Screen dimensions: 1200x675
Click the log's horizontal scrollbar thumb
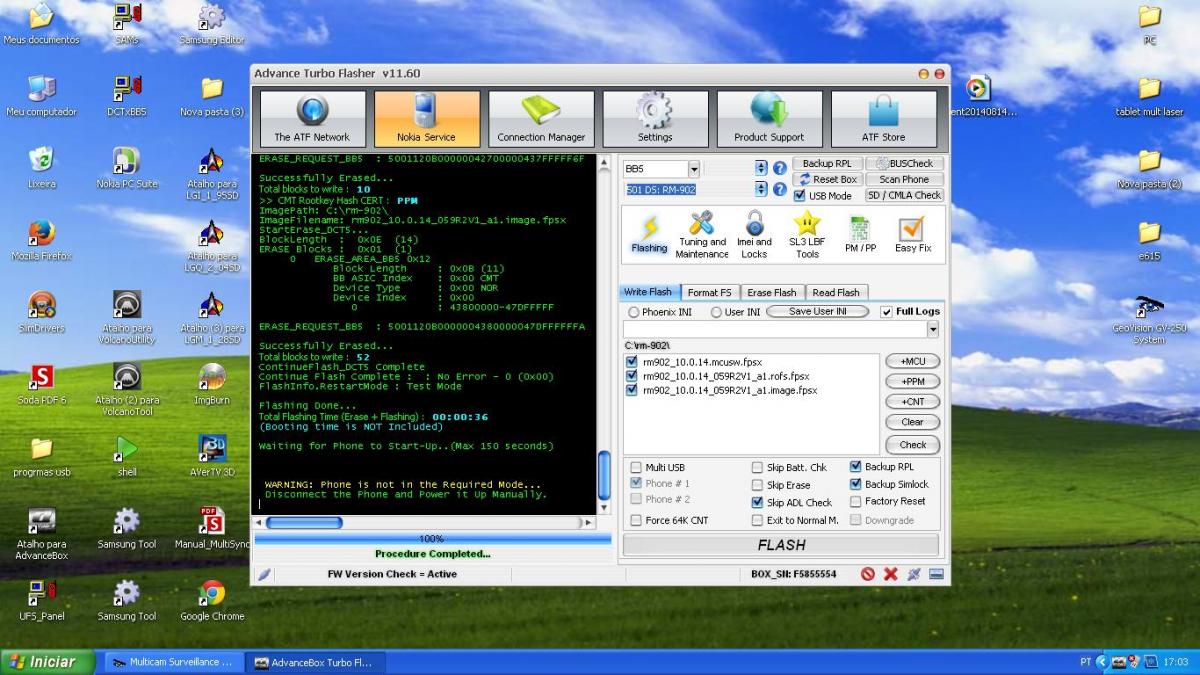coord(304,523)
